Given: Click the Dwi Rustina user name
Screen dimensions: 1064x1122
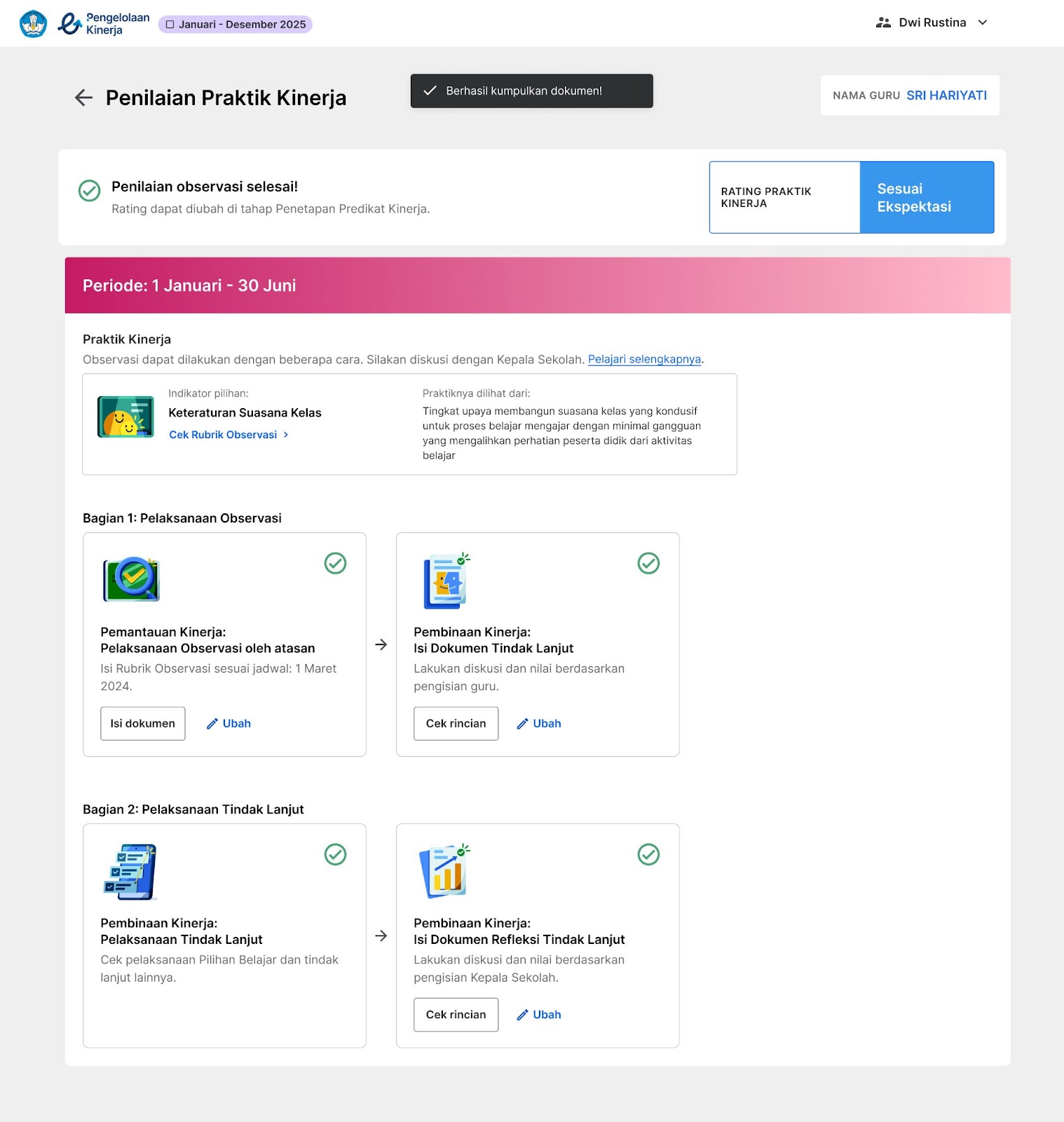Looking at the screenshot, I should tap(932, 22).
